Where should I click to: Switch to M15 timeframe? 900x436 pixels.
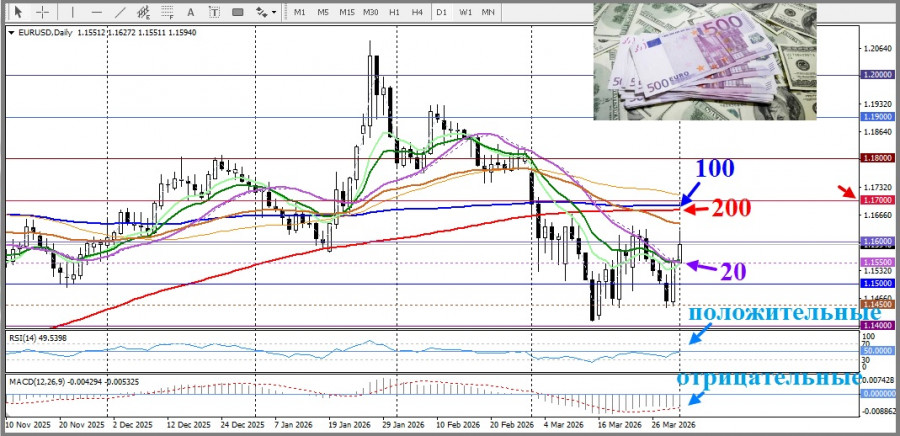[x=346, y=11]
